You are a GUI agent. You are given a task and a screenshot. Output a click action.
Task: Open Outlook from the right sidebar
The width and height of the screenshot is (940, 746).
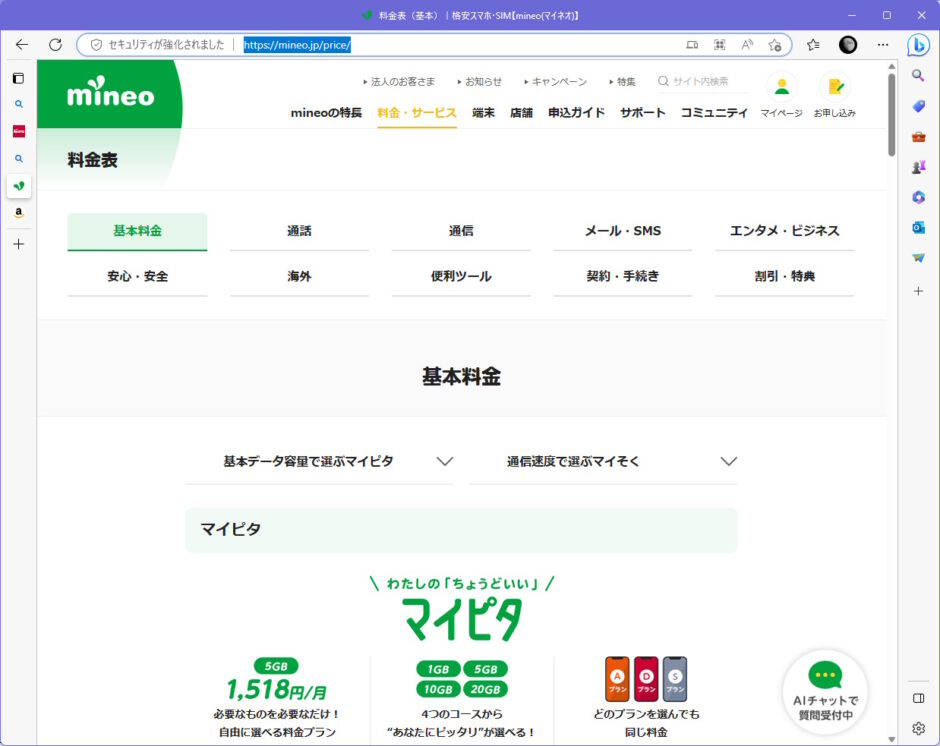918,227
